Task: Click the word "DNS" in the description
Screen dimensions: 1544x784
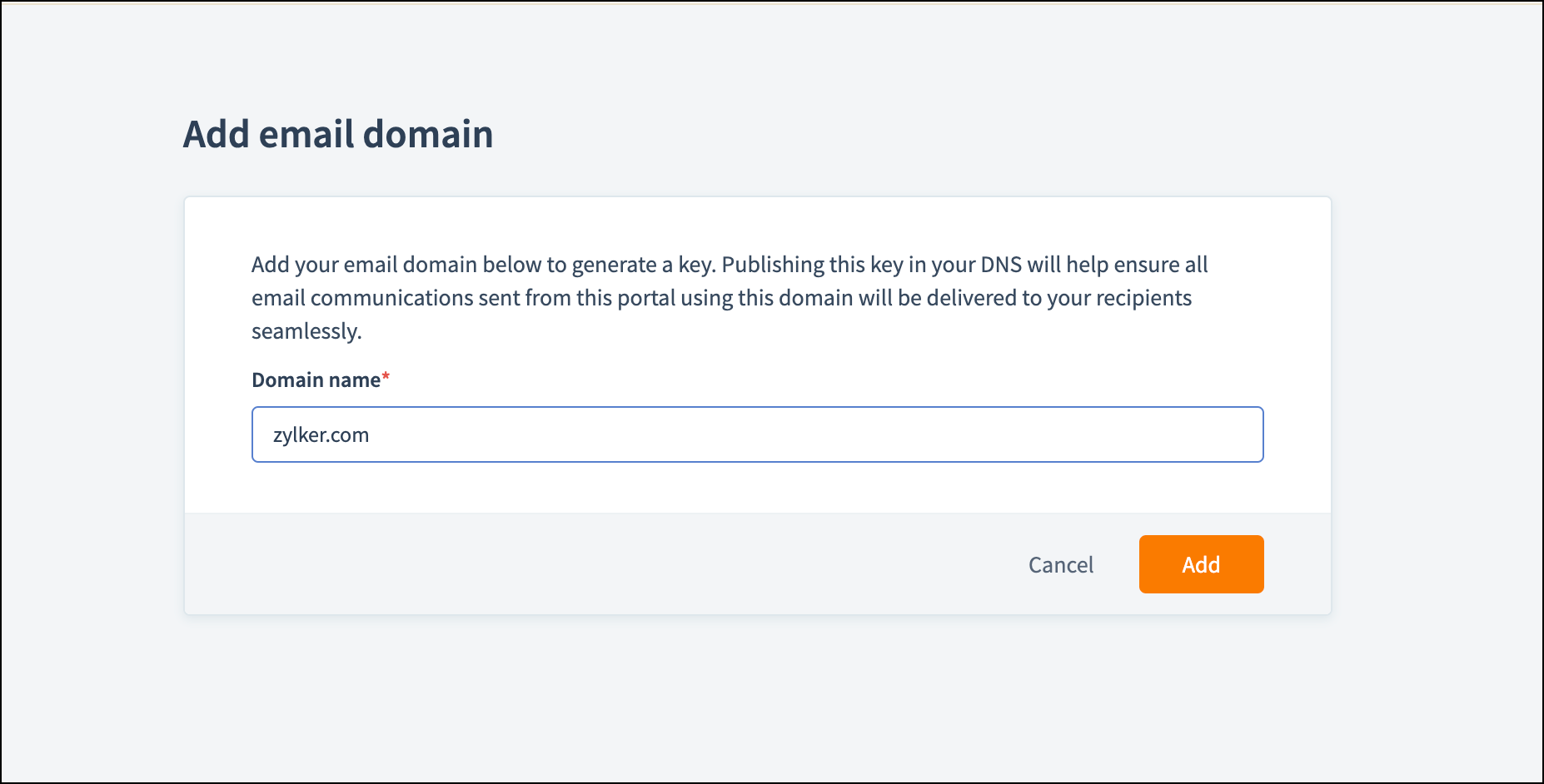Action: point(1000,265)
